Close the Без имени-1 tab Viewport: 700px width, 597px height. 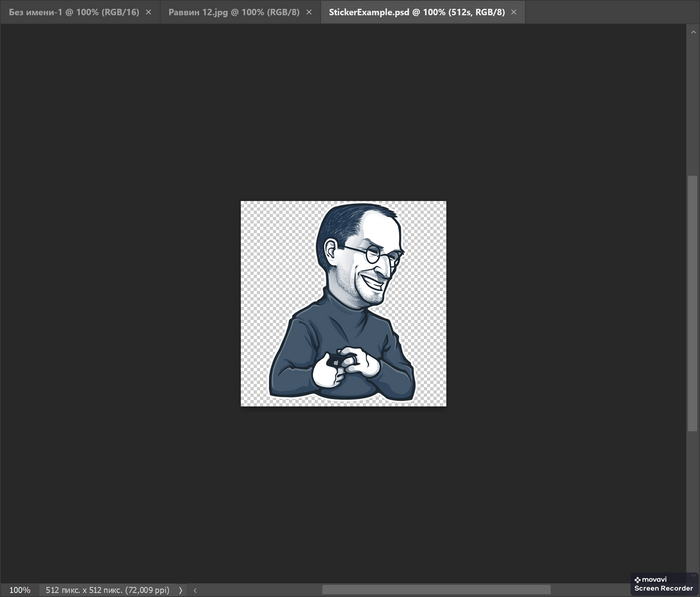coord(149,12)
